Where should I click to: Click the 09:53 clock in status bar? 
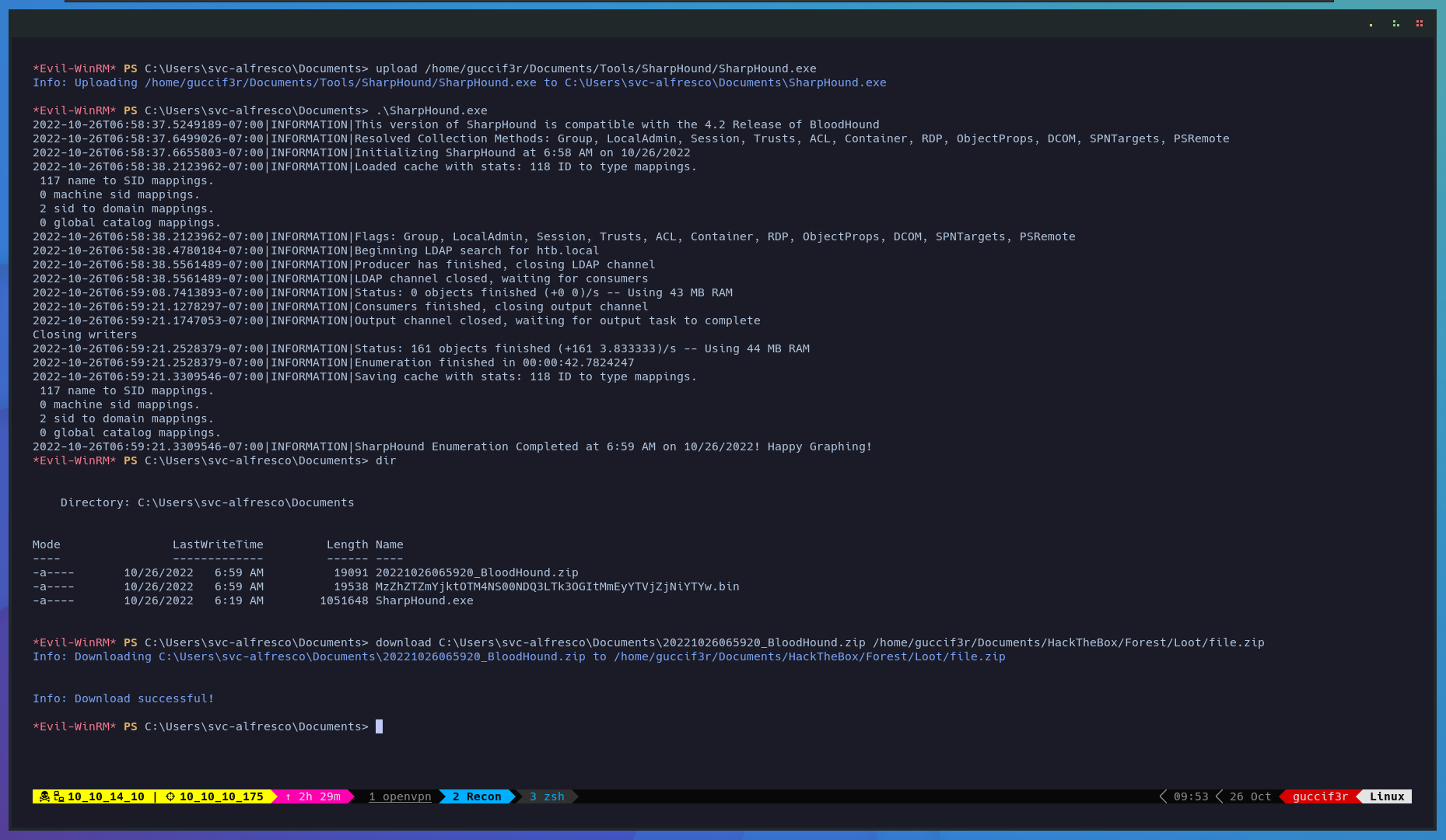1191,796
